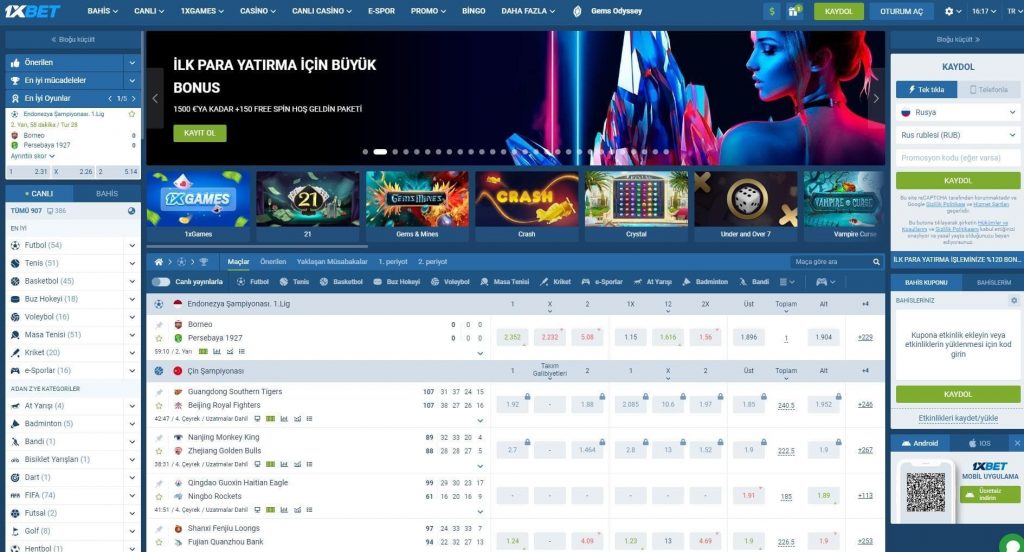Click the 1XBET logo

[33, 11]
